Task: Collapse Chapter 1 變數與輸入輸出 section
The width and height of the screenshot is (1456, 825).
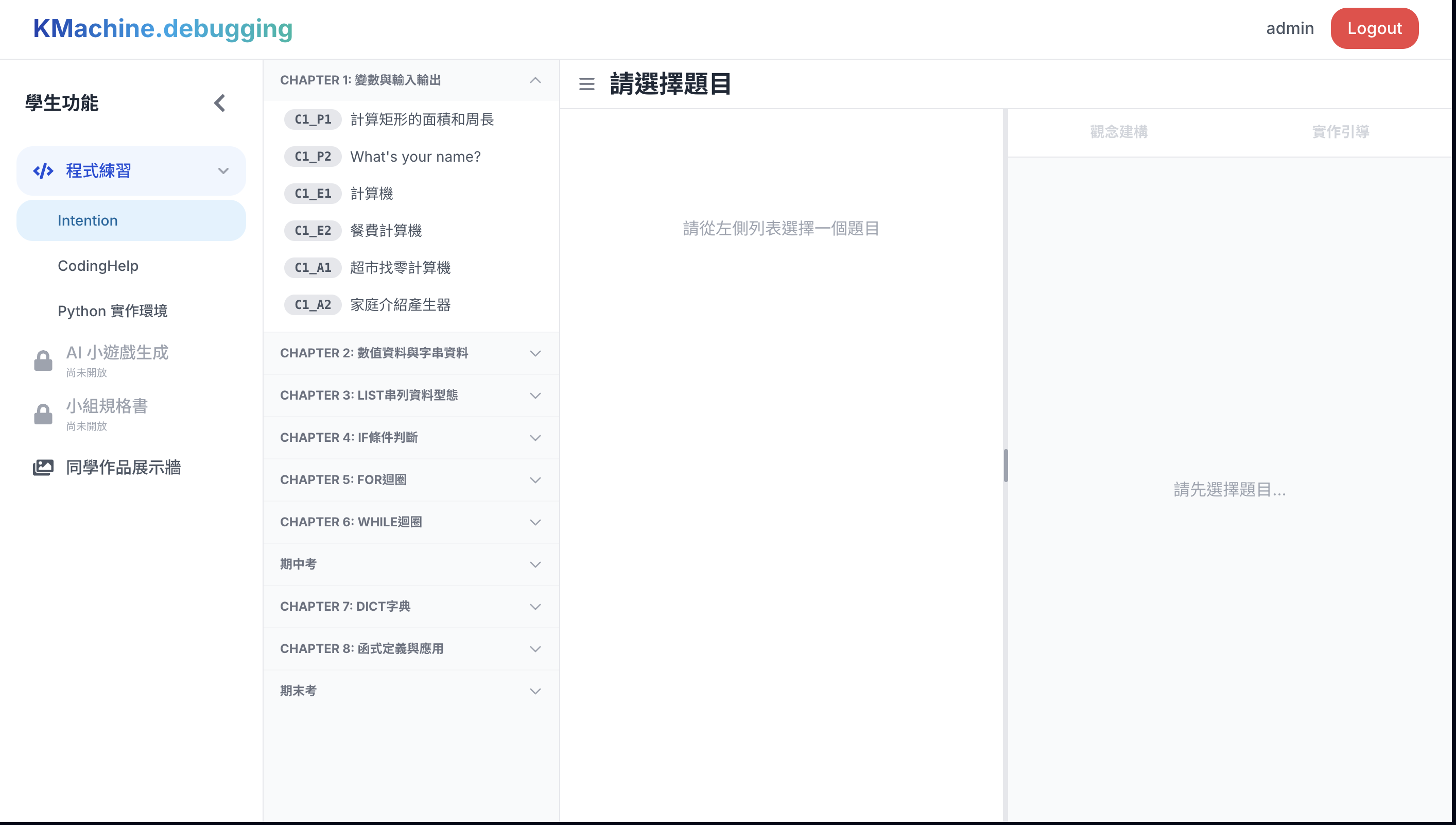Action: 411,80
